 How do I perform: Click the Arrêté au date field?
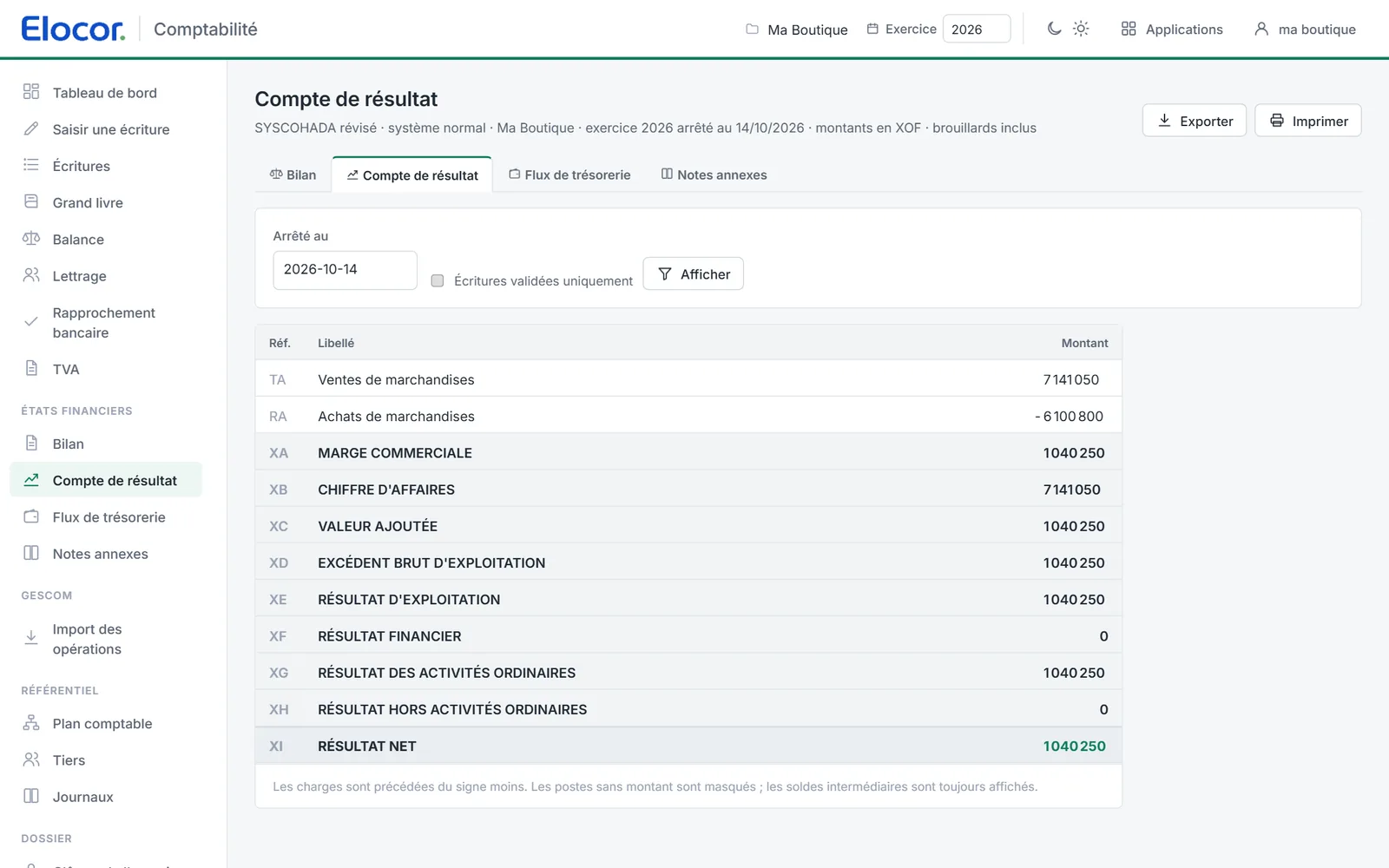pyautogui.click(x=345, y=270)
